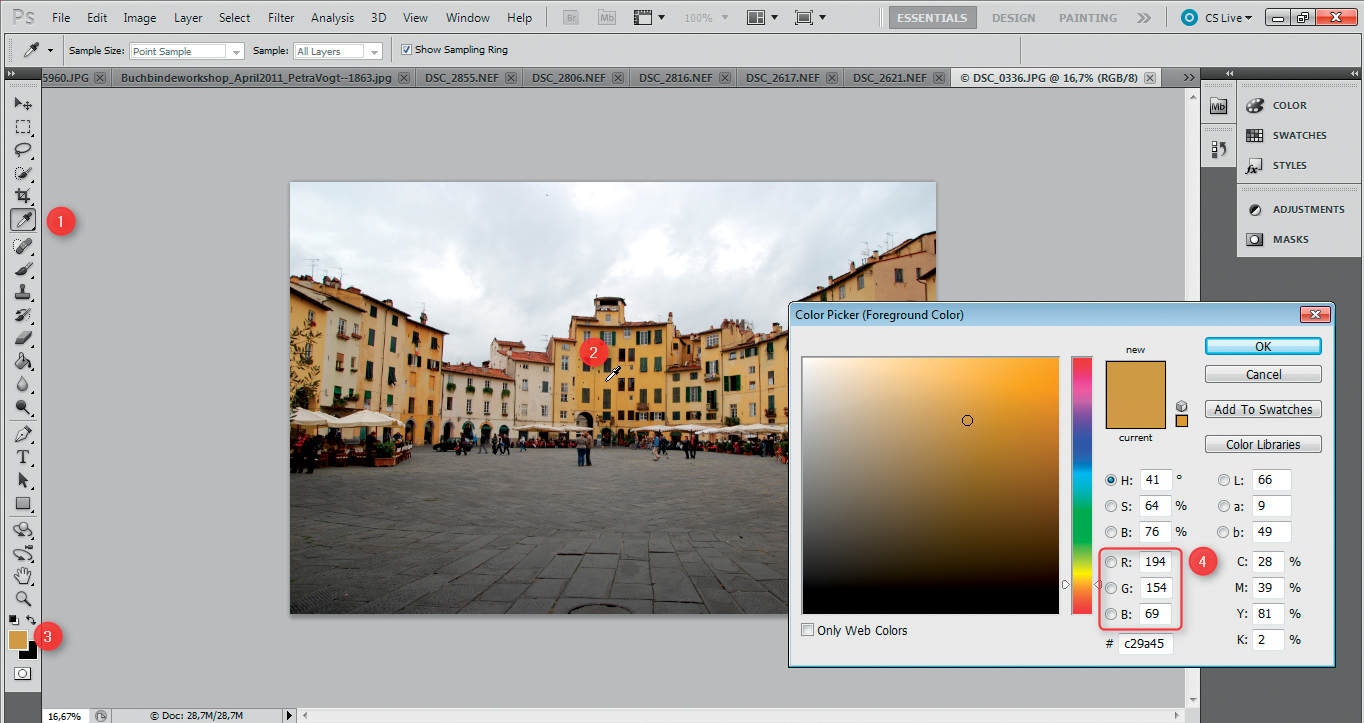Open the Analysis menu
Screen dimensions: 1364x723
(332, 18)
